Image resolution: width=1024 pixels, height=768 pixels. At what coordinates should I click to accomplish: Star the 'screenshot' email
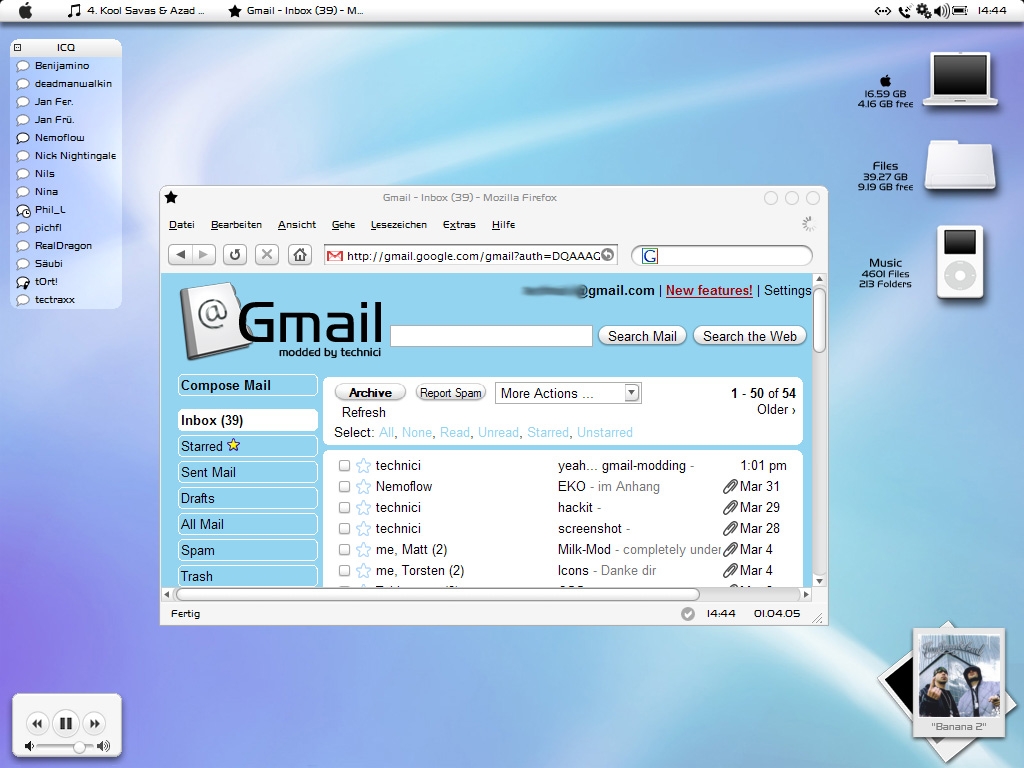coord(364,528)
